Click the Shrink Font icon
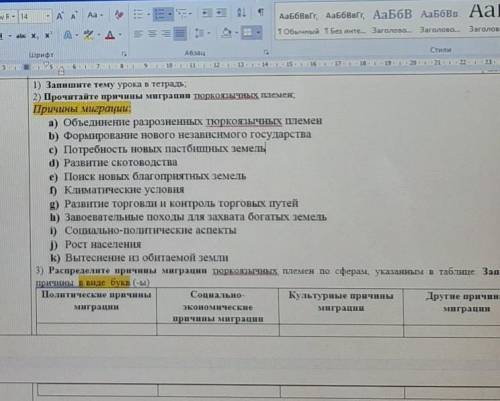This screenshot has height=401, width=500. (x=74, y=15)
